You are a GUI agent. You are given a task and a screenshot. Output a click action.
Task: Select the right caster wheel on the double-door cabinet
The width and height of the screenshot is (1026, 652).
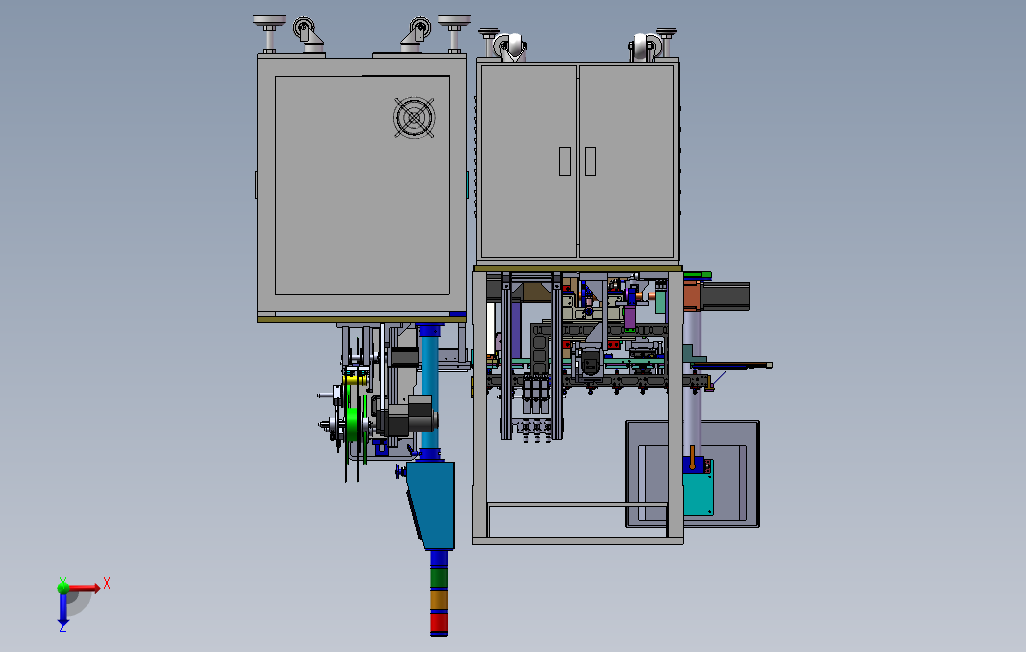pyautogui.click(x=645, y=47)
